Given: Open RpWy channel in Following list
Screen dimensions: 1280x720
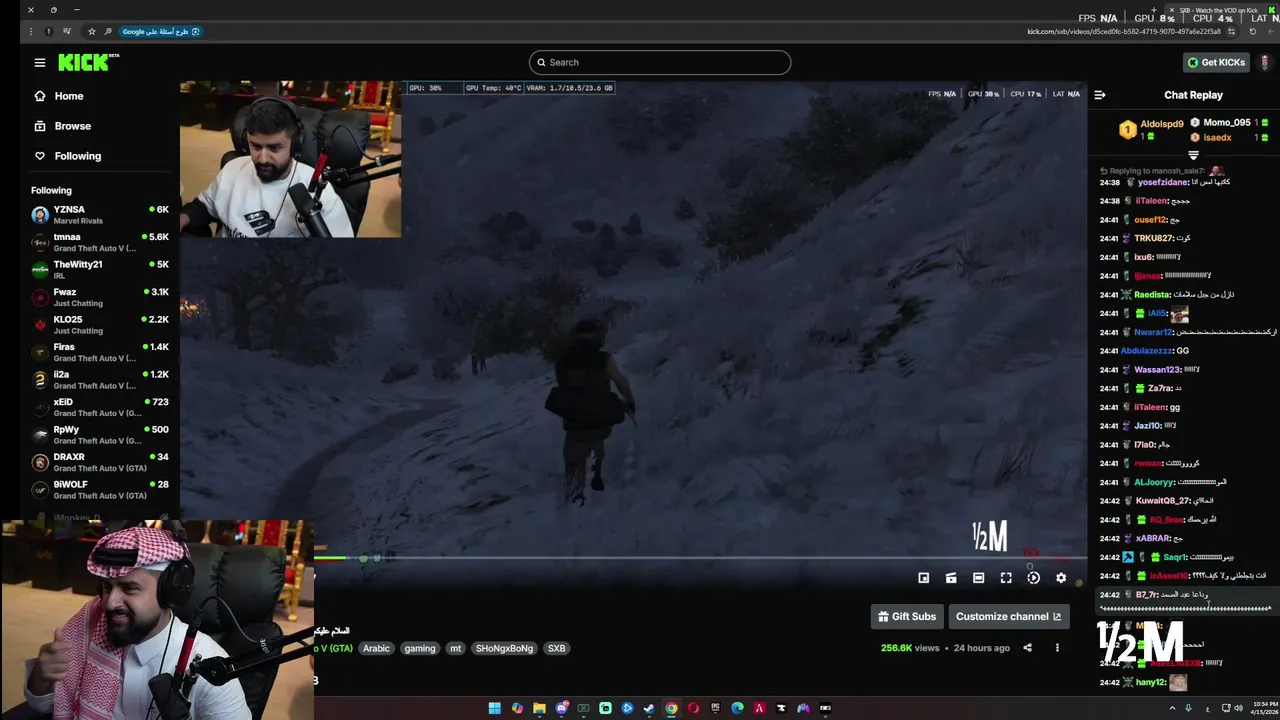Looking at the screenshot, I should click(x=100, y=435).
